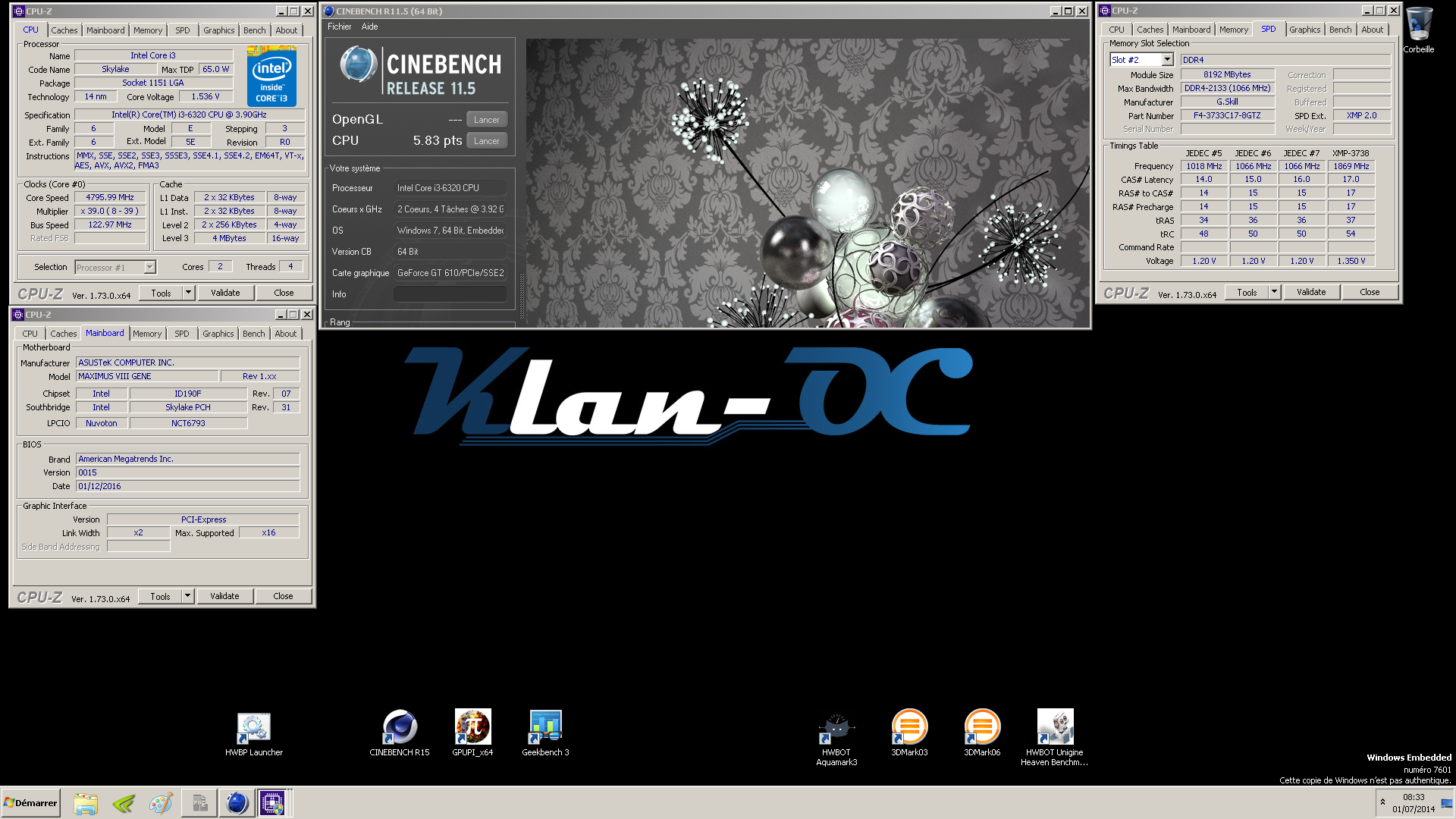Expand Tools arrow in the CPU tab window

(188, 293)
